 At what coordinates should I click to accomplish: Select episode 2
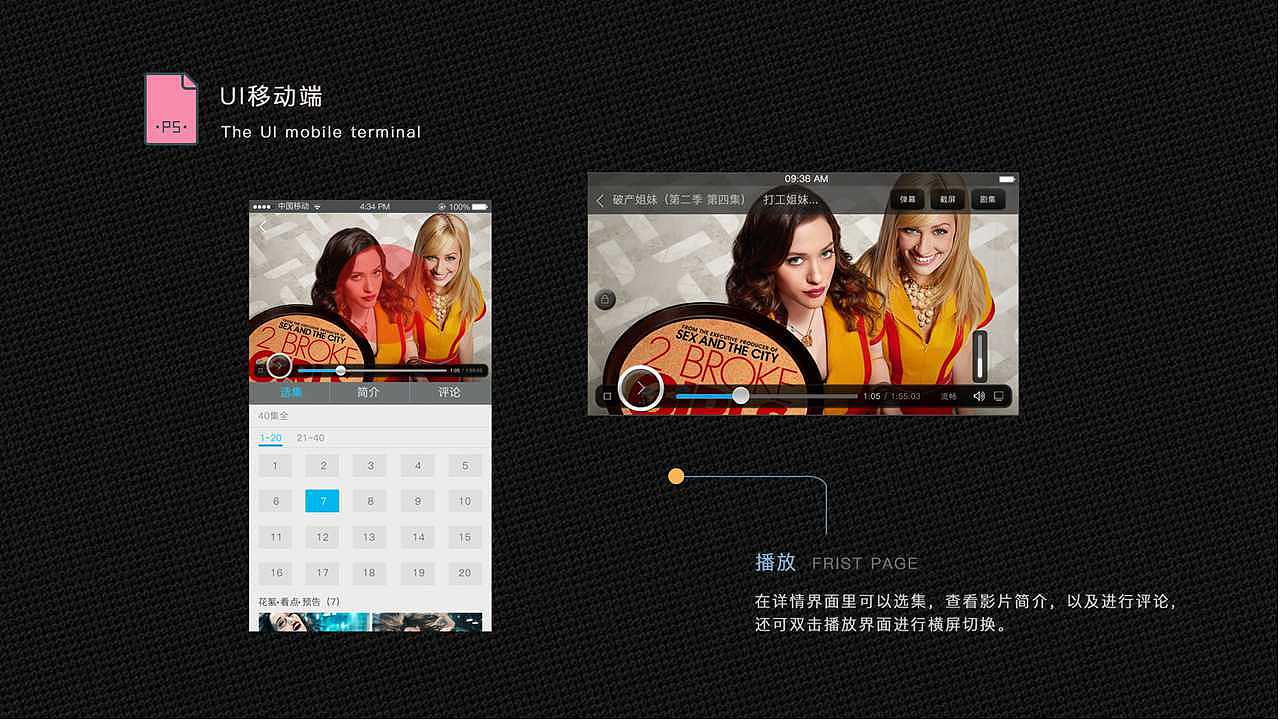point(323,465)
